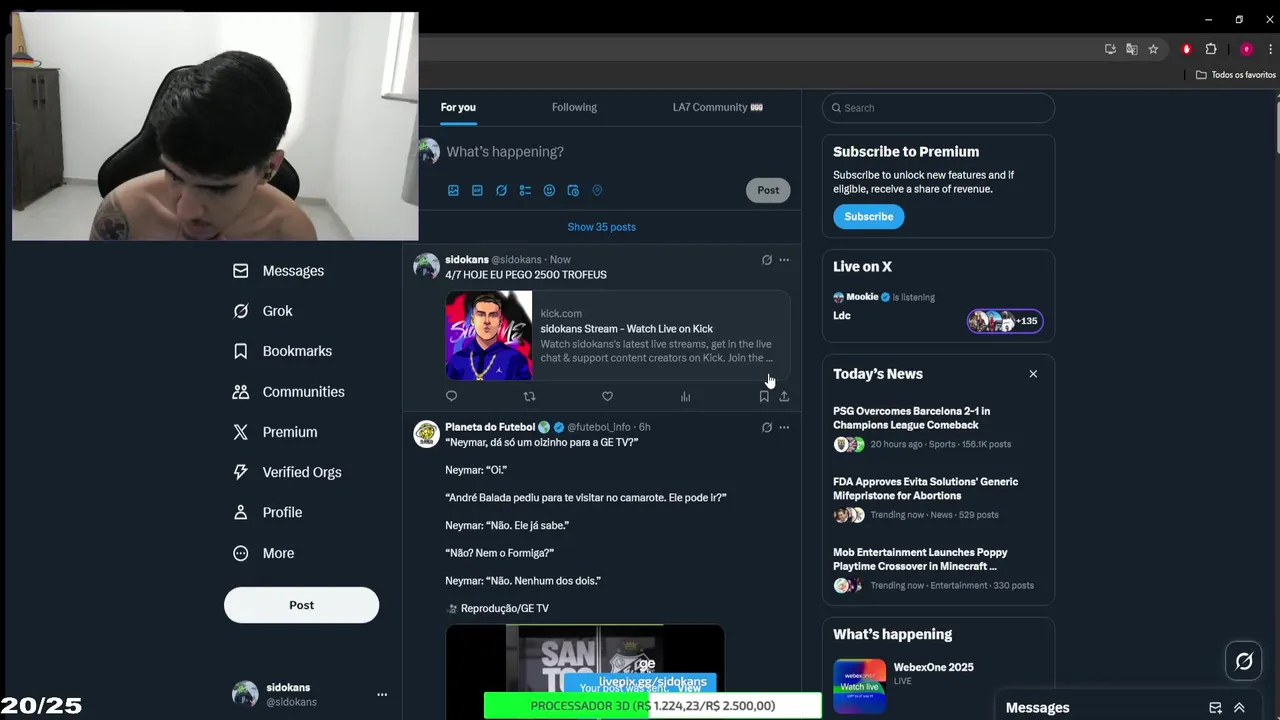Add media image to new post

coord(453,190)
